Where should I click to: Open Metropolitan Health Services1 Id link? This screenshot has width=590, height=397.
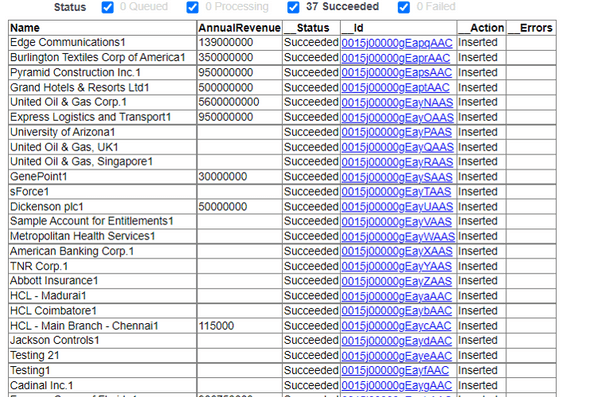coord(398,236)
